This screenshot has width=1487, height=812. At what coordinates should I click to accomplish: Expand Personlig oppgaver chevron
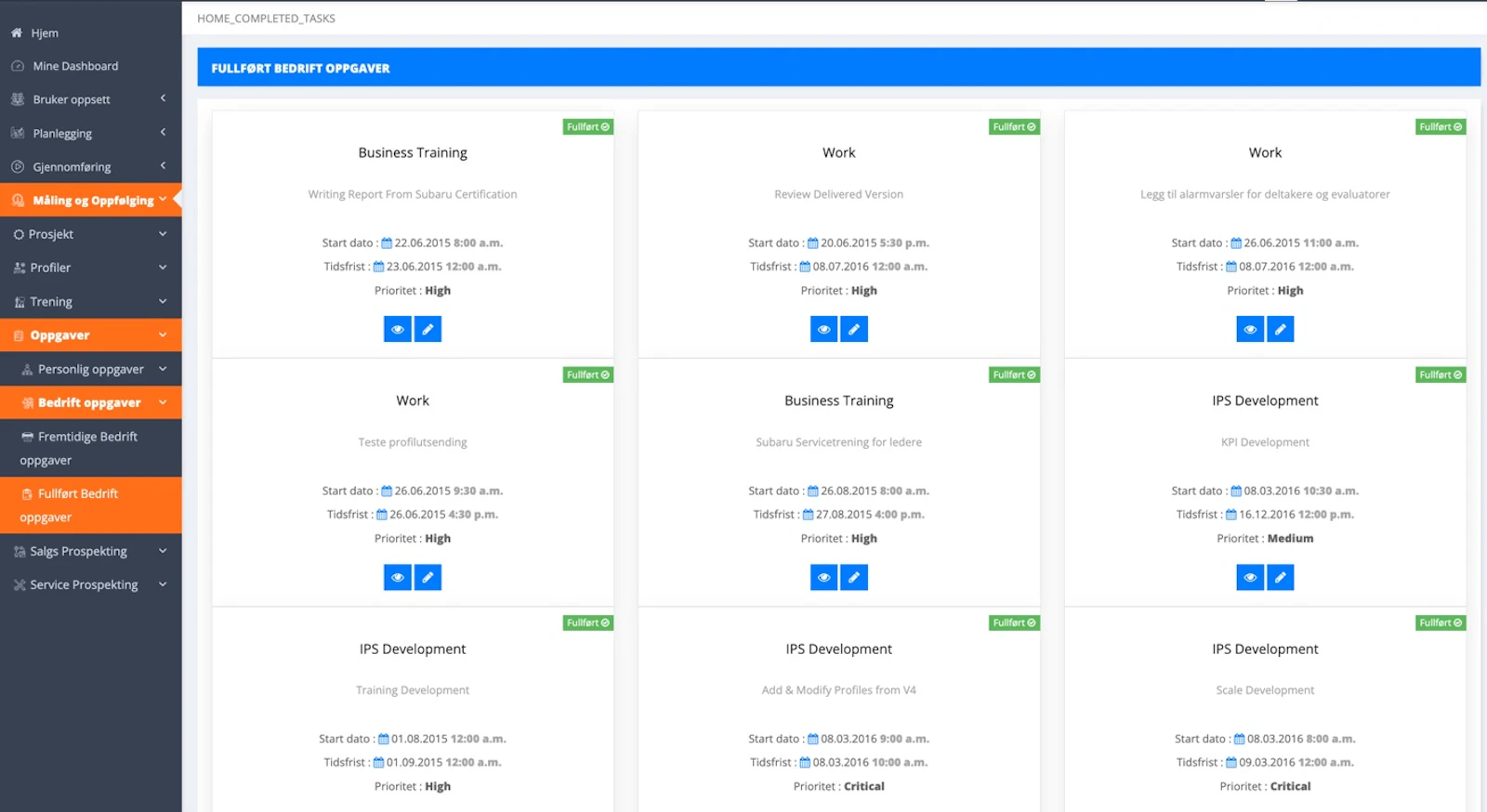click(163, 369)
